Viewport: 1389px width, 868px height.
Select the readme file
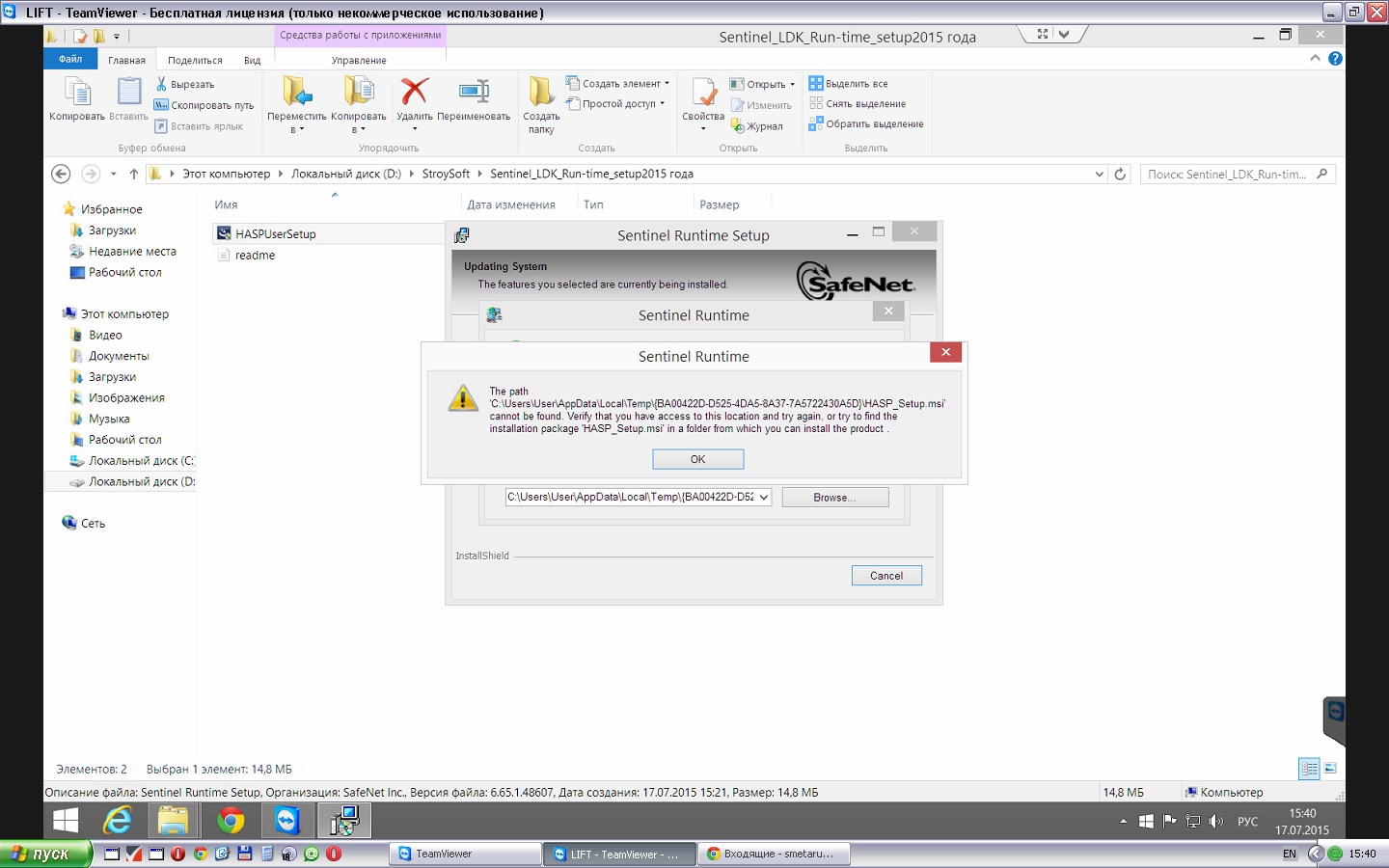pyautogui.click(x=255, y=256)
